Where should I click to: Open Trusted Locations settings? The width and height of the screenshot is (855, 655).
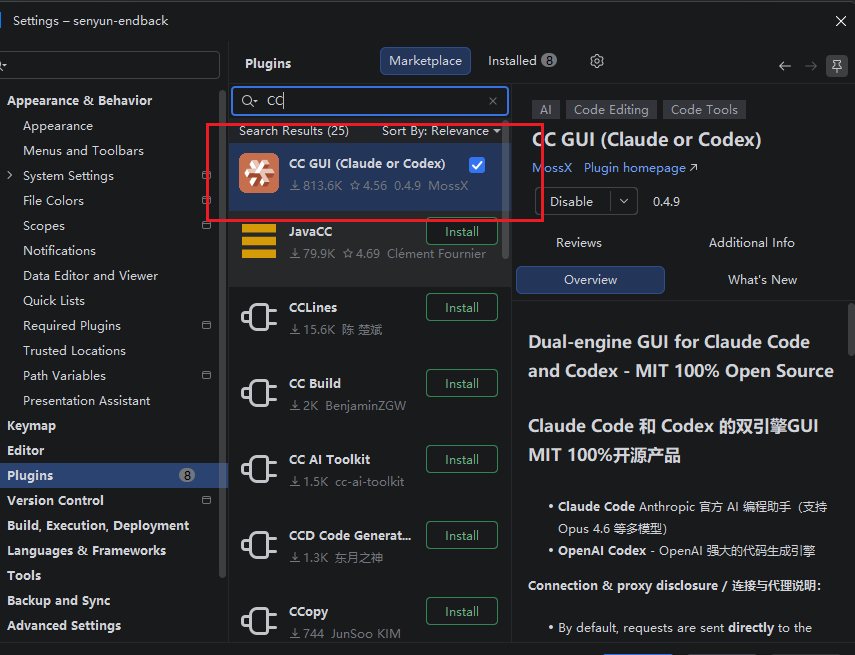74,351
